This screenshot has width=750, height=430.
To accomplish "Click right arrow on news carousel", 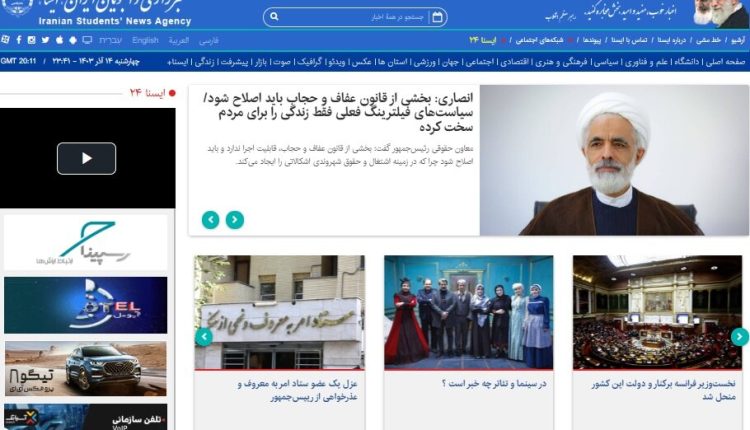I will click(740, 337).
